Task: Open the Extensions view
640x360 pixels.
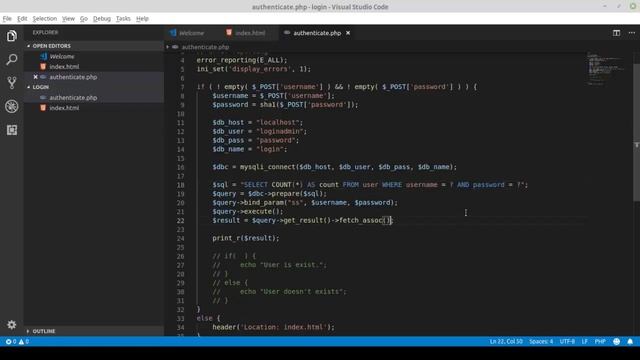Action: pos(11,130)
